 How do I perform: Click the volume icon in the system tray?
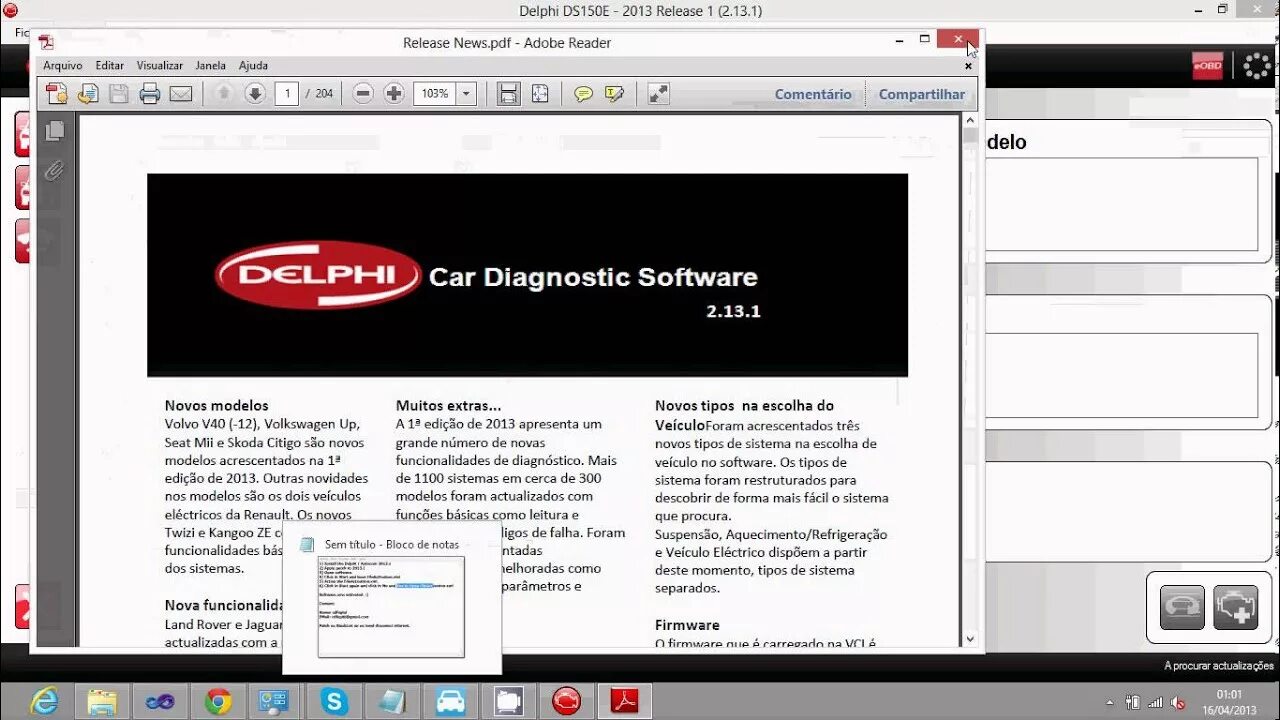(1179, 702)
